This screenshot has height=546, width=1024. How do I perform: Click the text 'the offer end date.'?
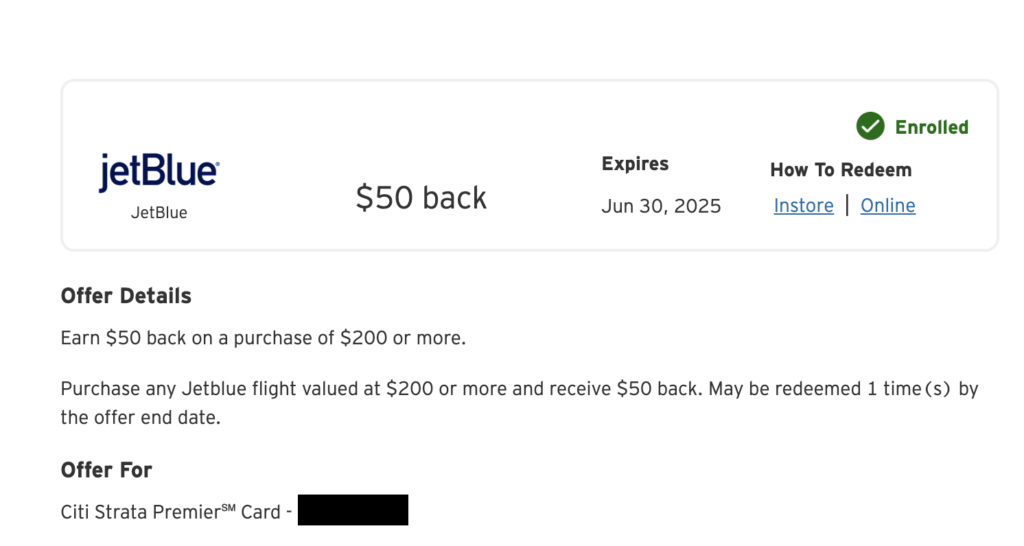point(140,418)
